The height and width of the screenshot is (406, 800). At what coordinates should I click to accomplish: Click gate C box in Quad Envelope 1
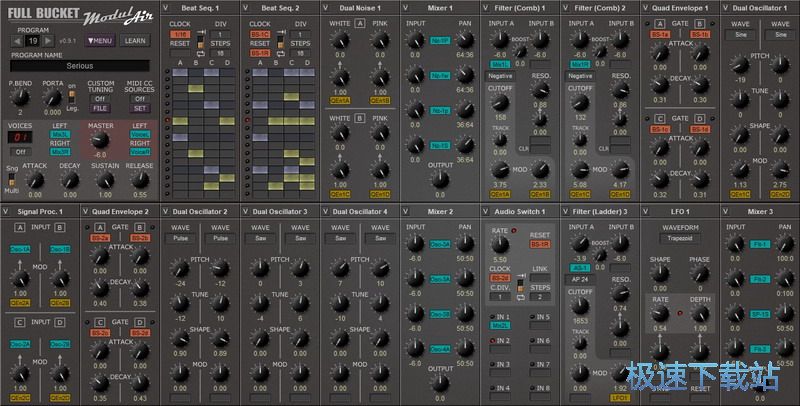(x=660, y=118)
